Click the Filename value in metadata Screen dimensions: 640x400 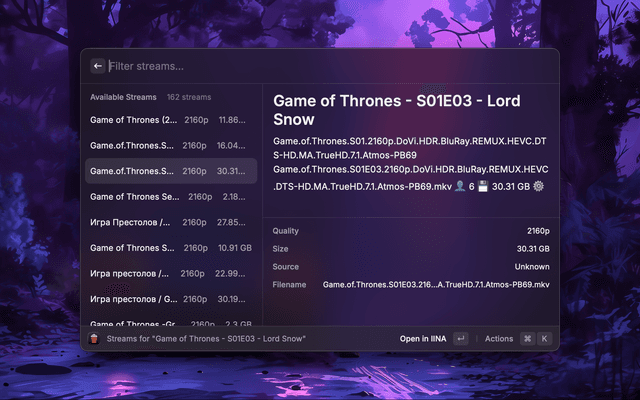point(436,285)
